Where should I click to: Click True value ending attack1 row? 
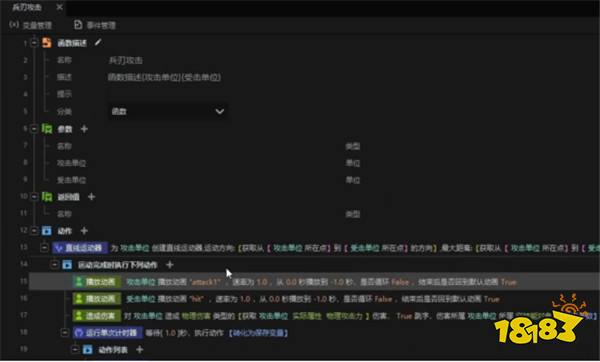(x=509, y=282)
